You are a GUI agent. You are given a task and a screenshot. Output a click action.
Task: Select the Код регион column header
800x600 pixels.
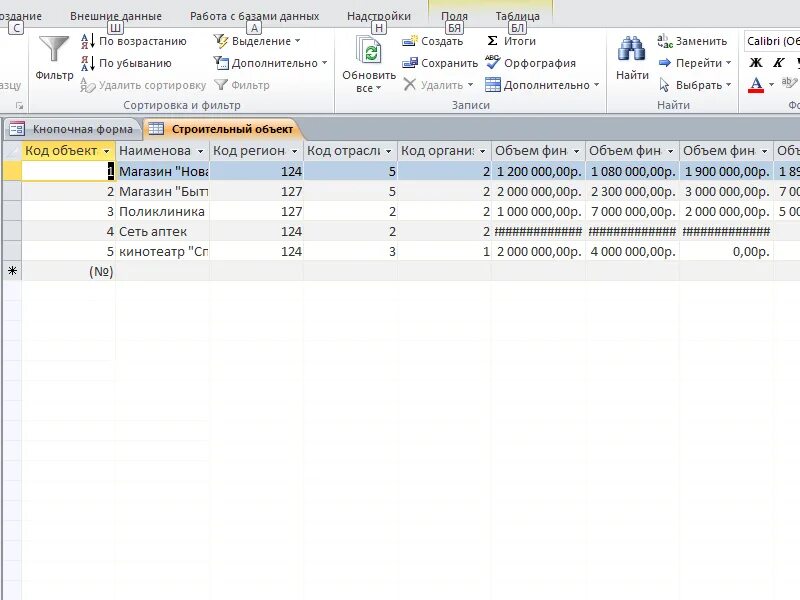click(249, 151)
